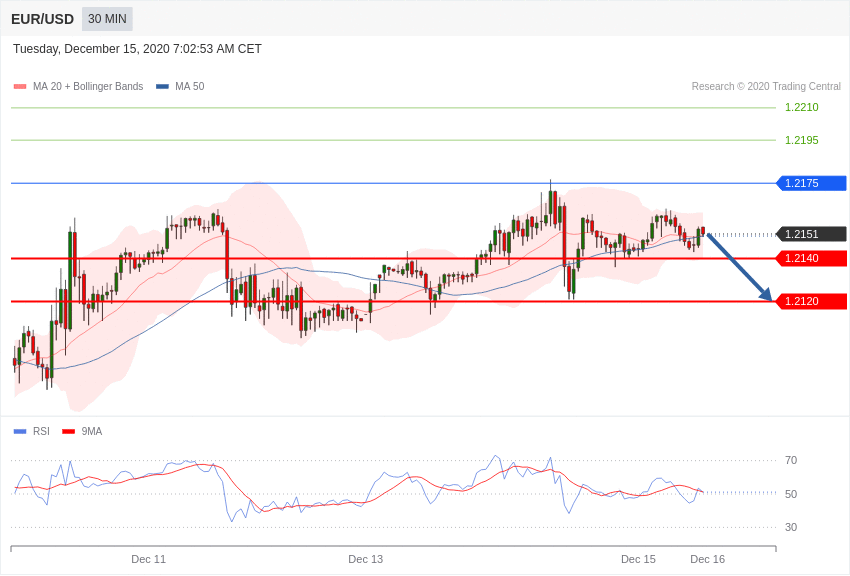Click the EUR/USD pair title
Screen dimensions: 850x576
point(42,20)
